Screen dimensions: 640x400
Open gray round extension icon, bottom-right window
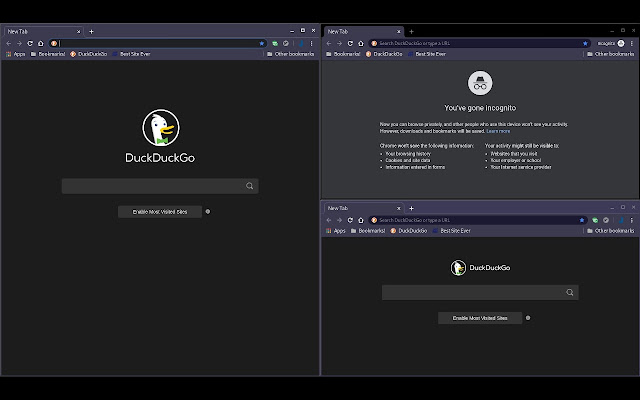(x=606, y=220)
